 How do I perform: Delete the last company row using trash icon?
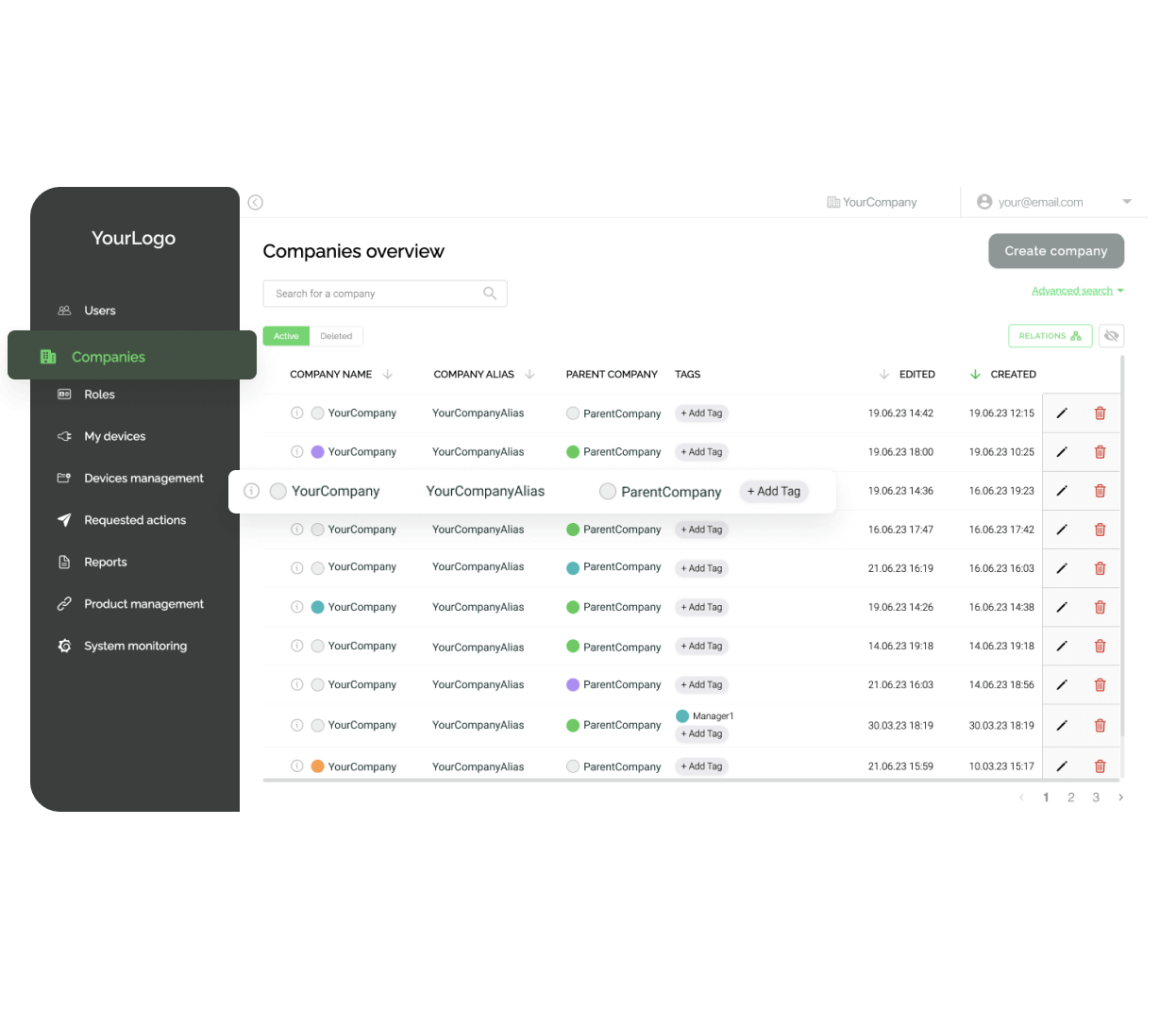pos(1100,766)
